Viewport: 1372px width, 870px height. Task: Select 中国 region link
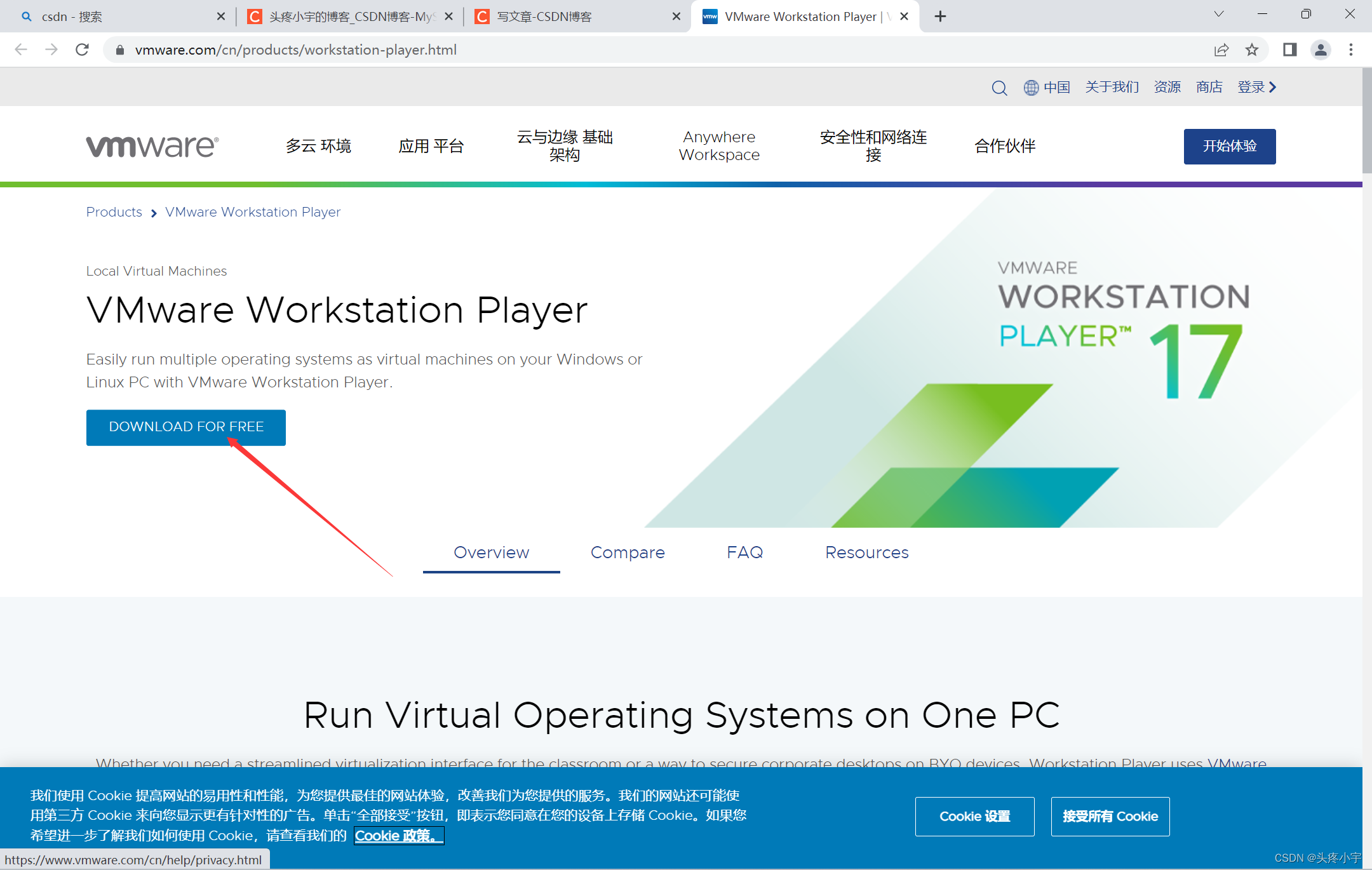pos(1057,87)
